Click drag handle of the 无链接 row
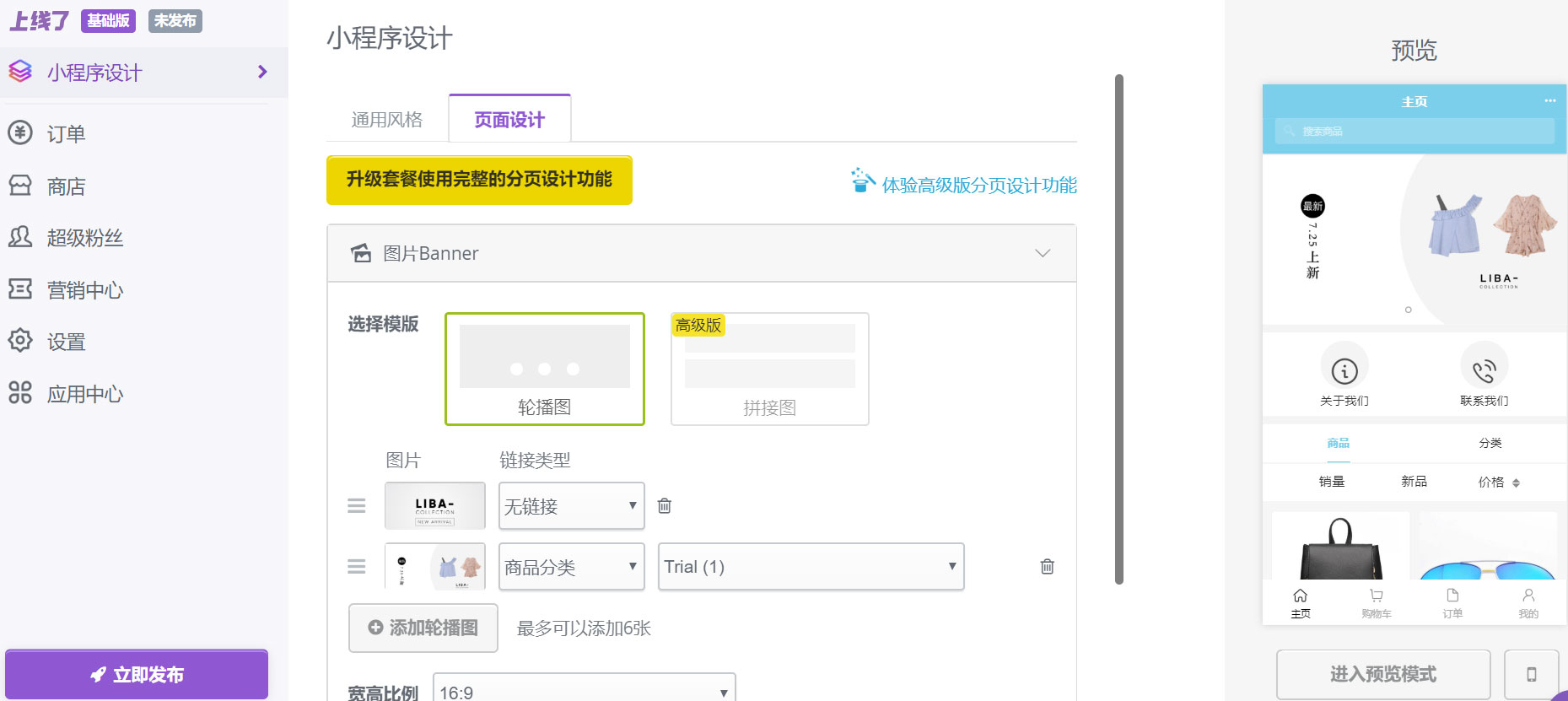This screenshot has height=701, width=1568. 357,506
